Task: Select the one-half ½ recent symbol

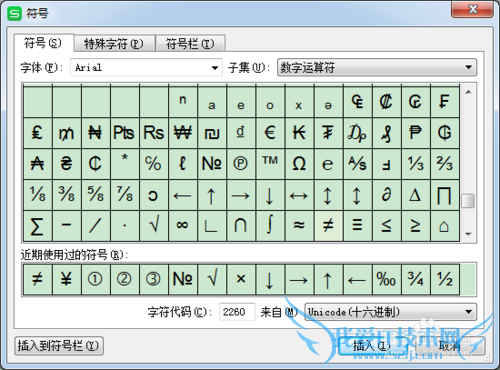Action: [445, 279]
